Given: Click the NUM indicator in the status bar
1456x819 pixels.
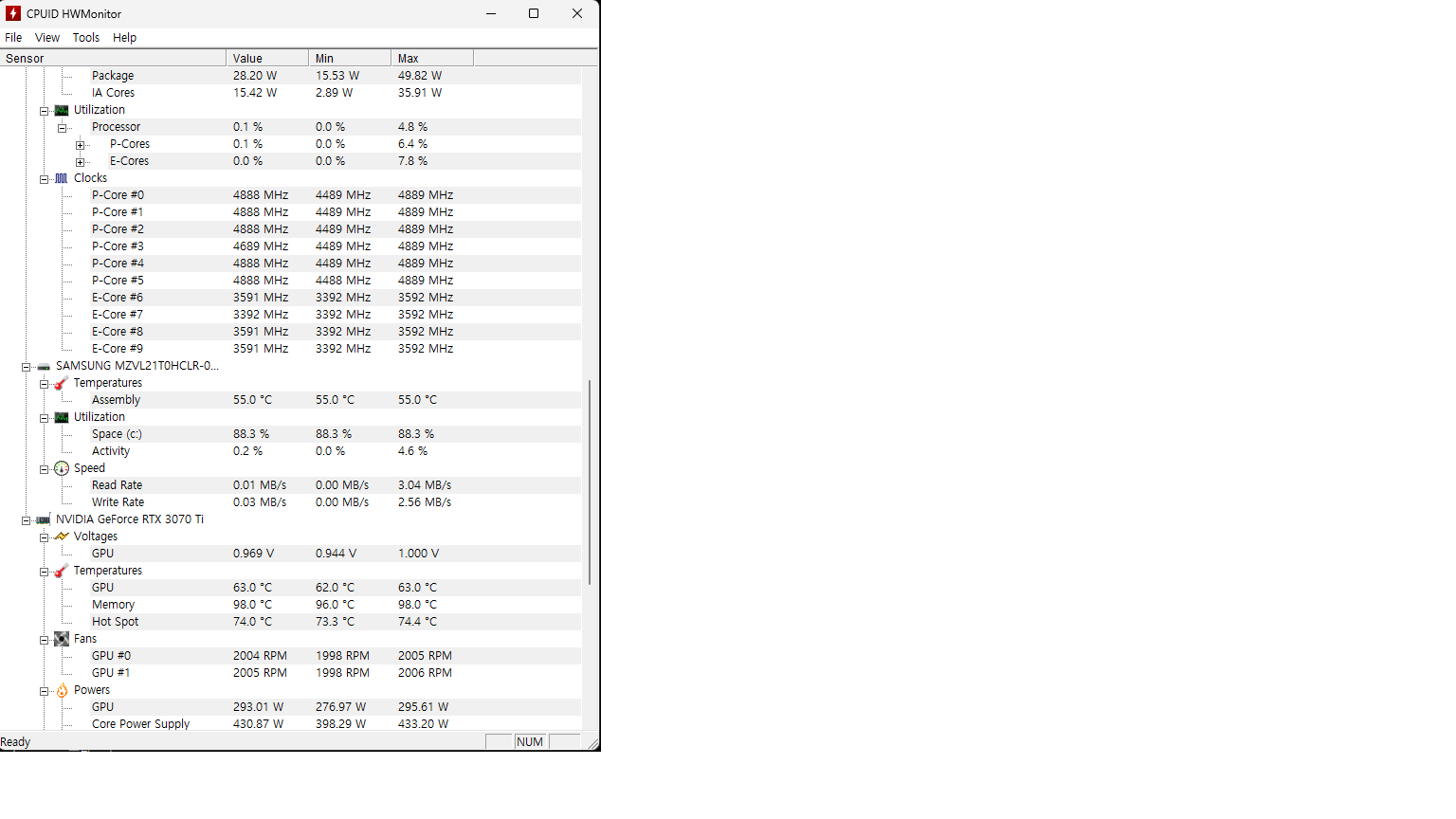Looking at the screenshot, I should 530,742.
